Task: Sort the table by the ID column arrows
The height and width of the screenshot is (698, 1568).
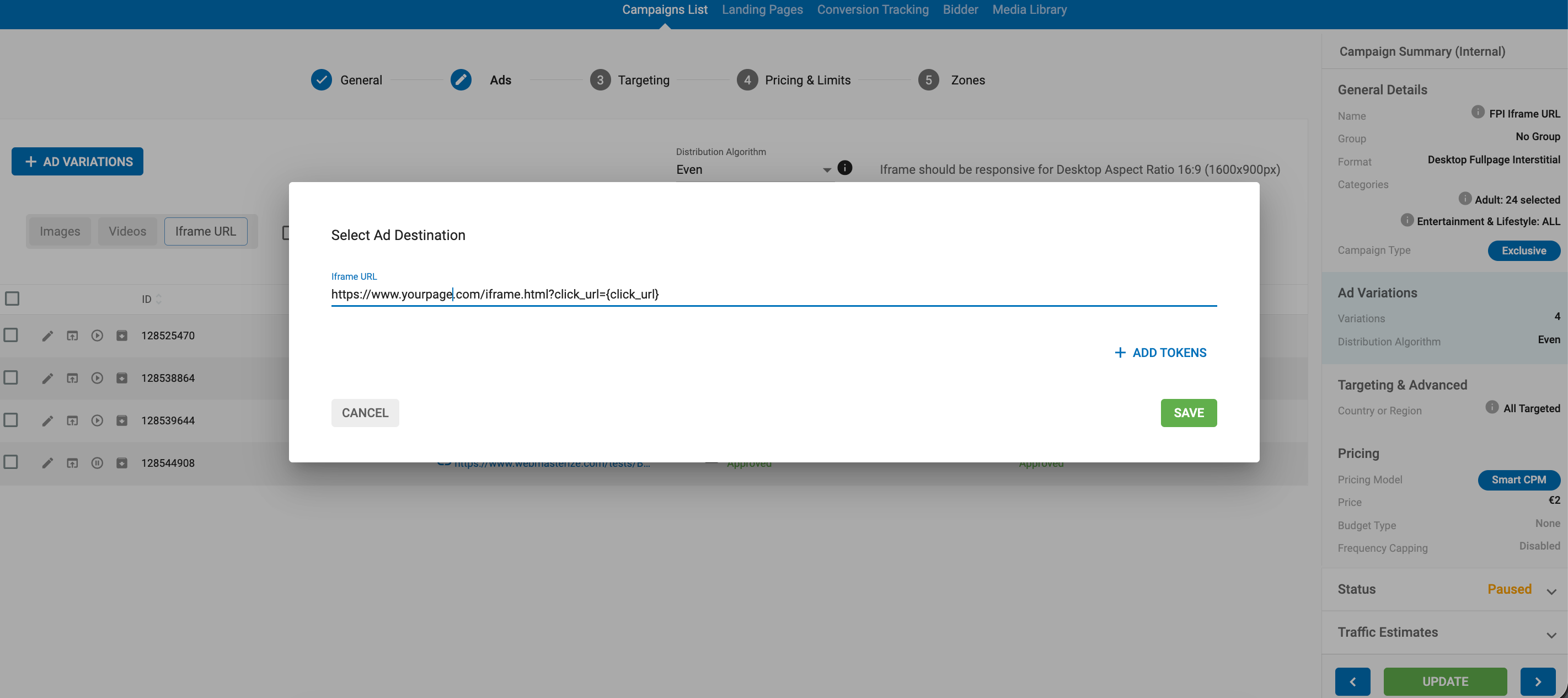Action: point(158,299)
